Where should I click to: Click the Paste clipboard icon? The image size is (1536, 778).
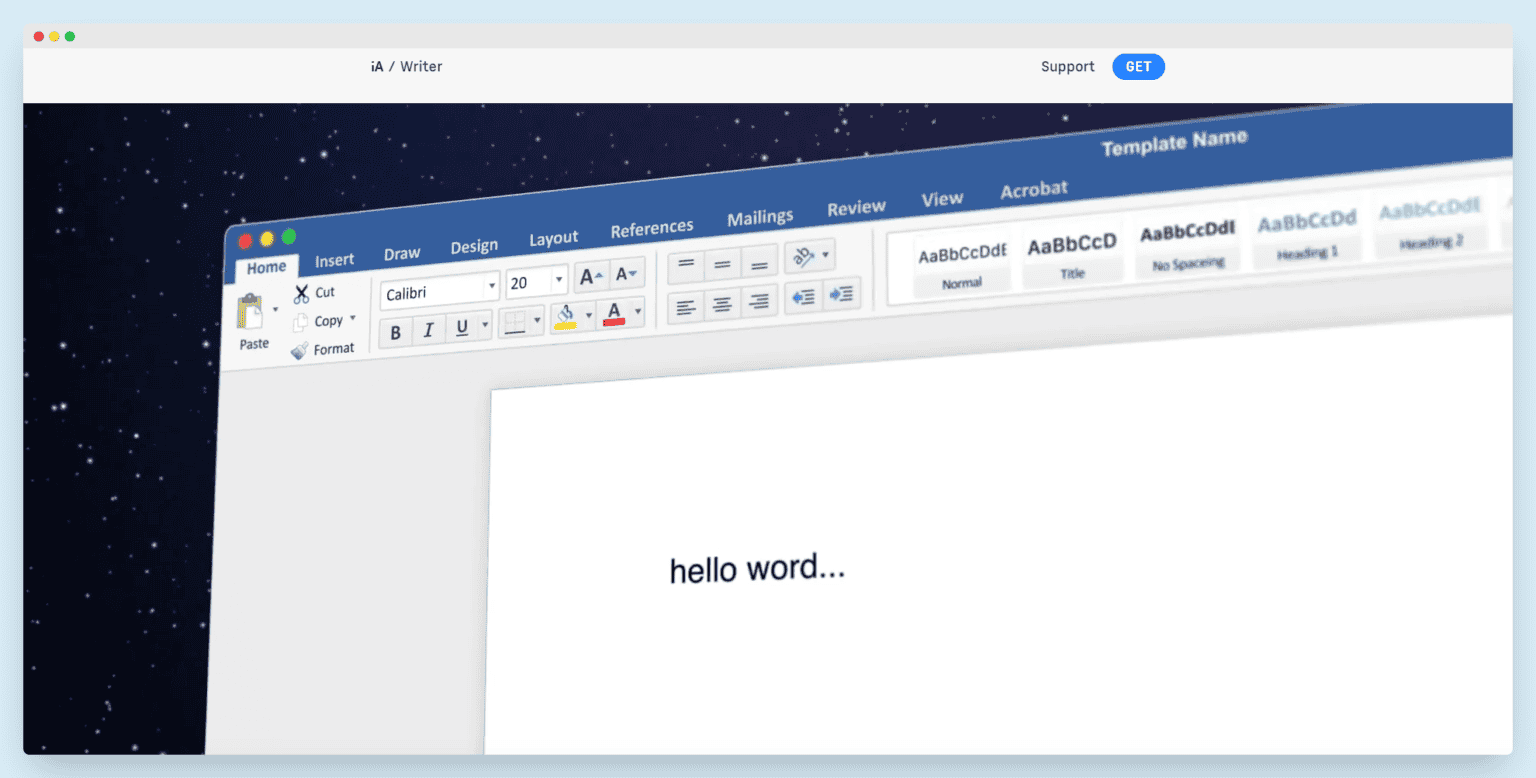[249, 312]
